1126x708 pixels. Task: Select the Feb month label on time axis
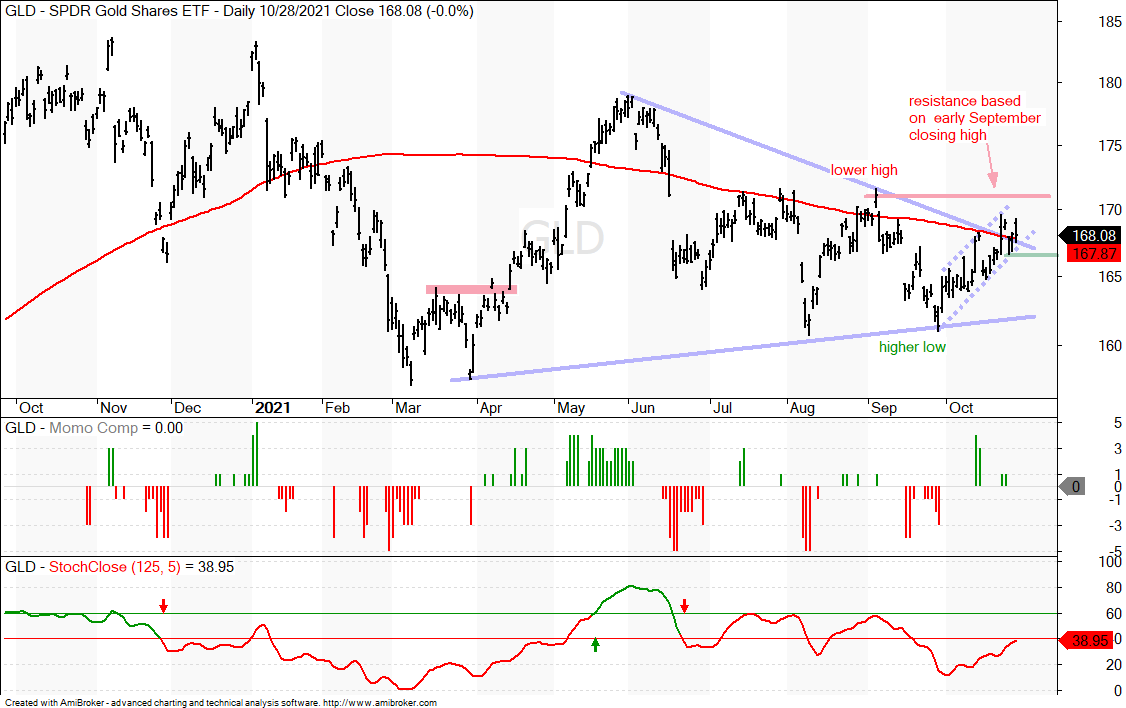338,408
